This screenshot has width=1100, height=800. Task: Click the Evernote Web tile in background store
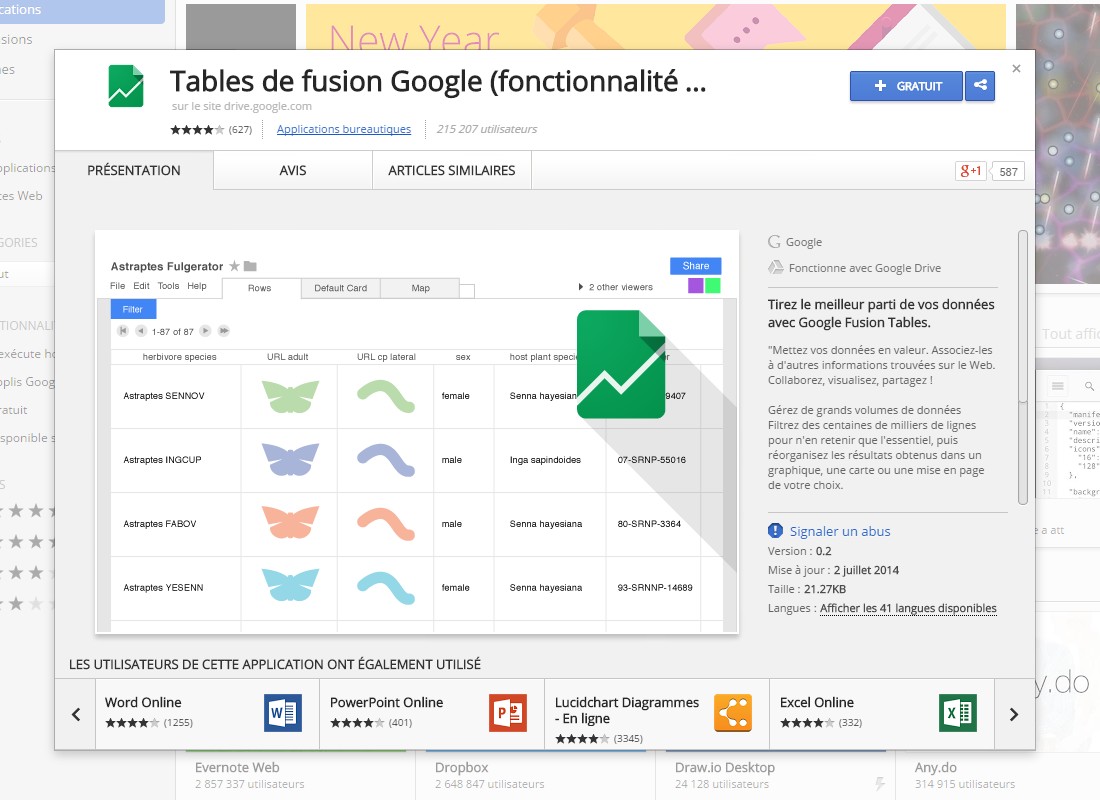(x=295, y=775)
